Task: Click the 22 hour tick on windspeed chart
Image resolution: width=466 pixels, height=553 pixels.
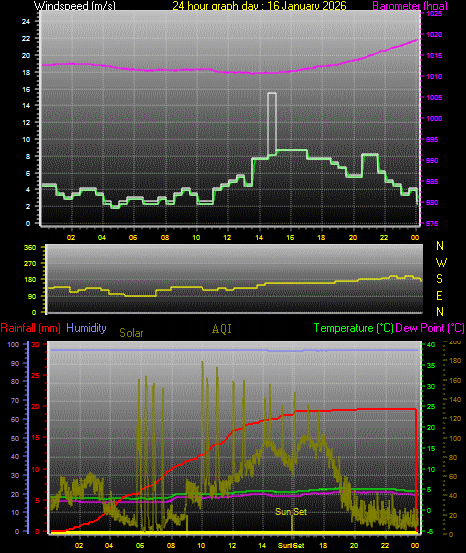Action: (384, 237)
